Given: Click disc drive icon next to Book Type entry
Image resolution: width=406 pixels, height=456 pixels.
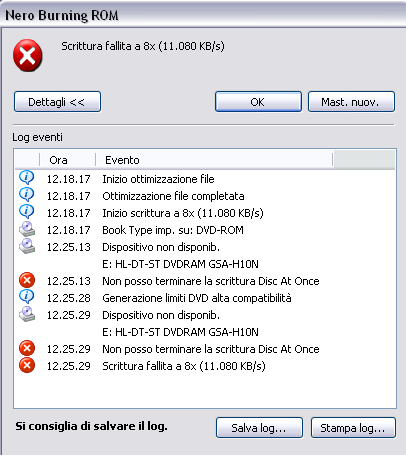Looking at the screenshot, I should 27,229.
